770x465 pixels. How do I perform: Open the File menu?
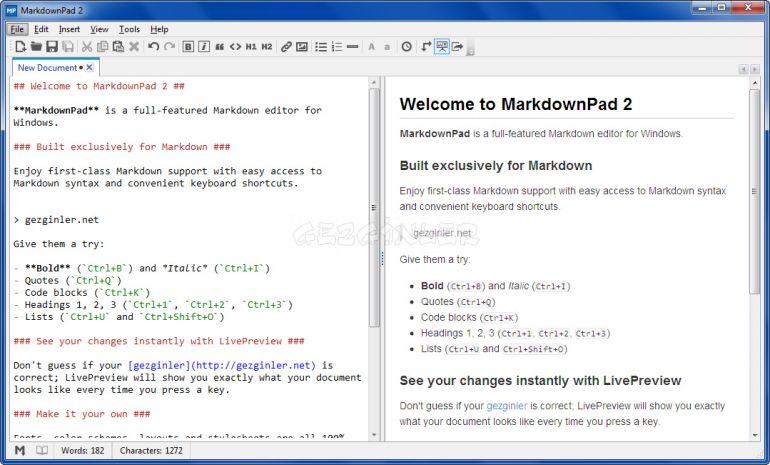pos(17,29)
